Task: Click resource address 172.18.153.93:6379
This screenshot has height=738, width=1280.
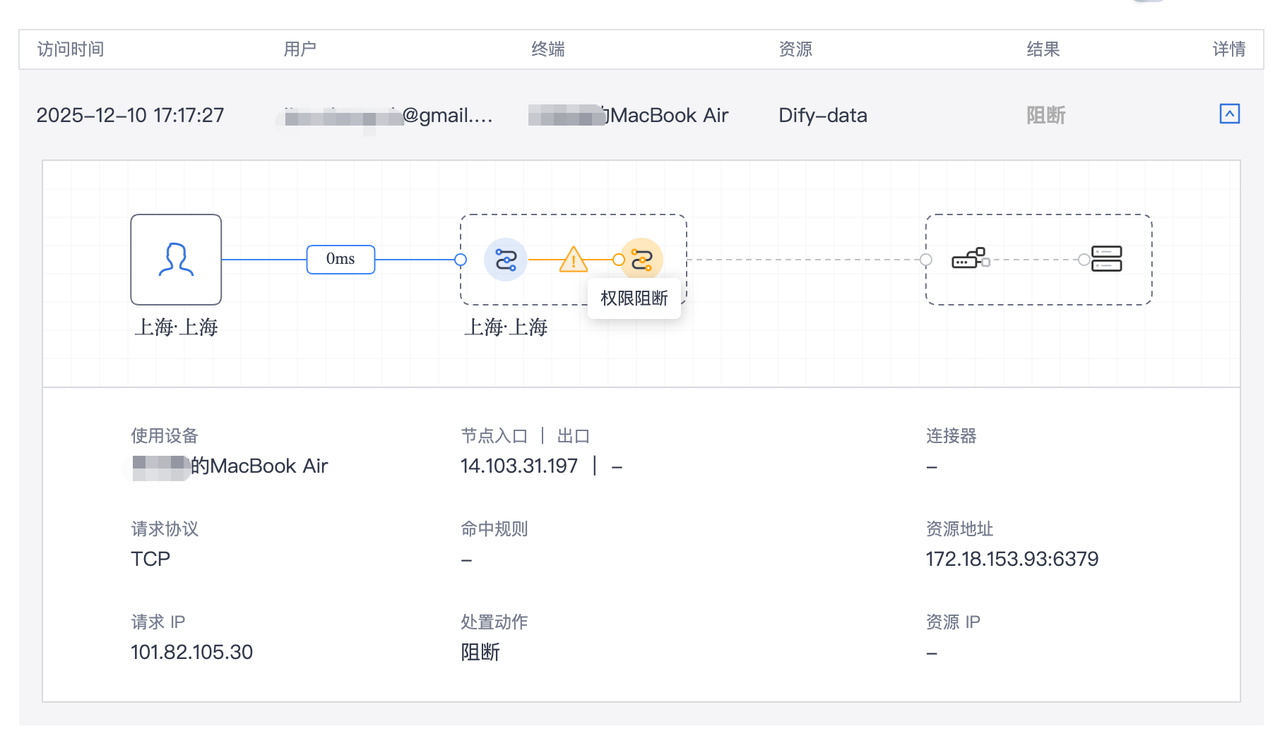Action: [x=1012, y=559]
